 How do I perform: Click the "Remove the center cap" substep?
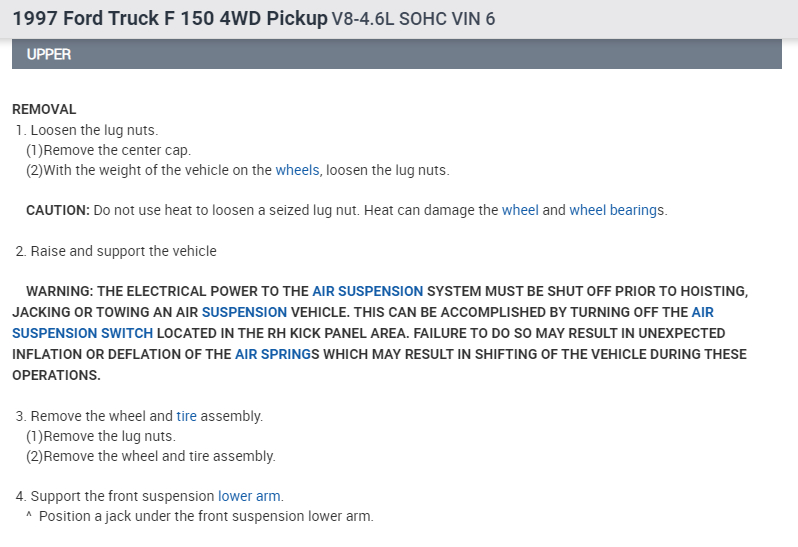pyautogui.click(x=108, y=150)
